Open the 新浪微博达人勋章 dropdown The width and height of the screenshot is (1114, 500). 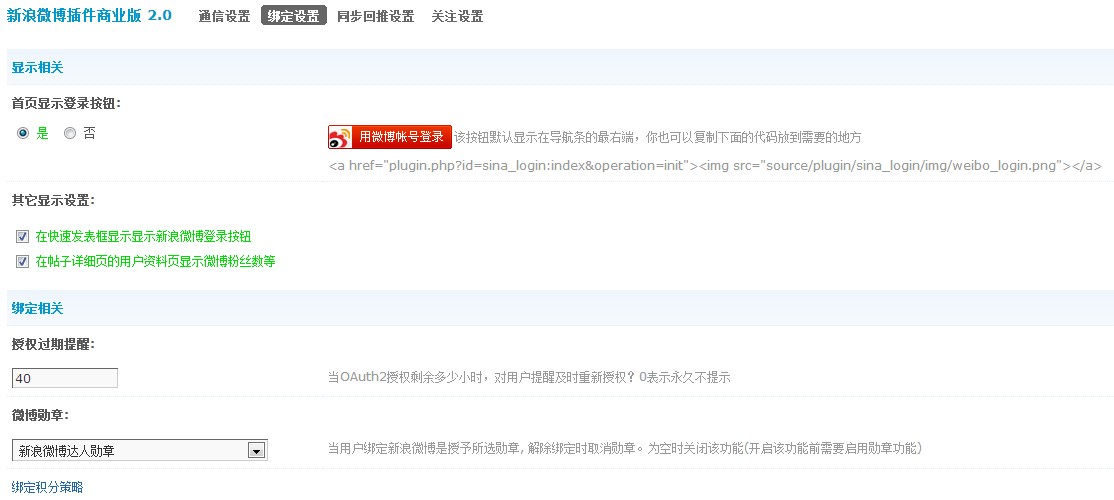coord(140,450)
